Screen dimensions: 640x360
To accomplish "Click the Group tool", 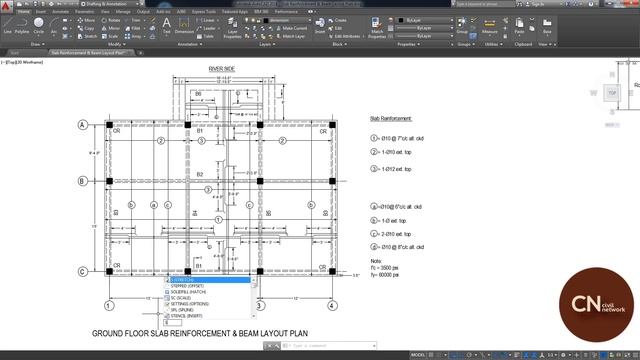I will point(462,25).
